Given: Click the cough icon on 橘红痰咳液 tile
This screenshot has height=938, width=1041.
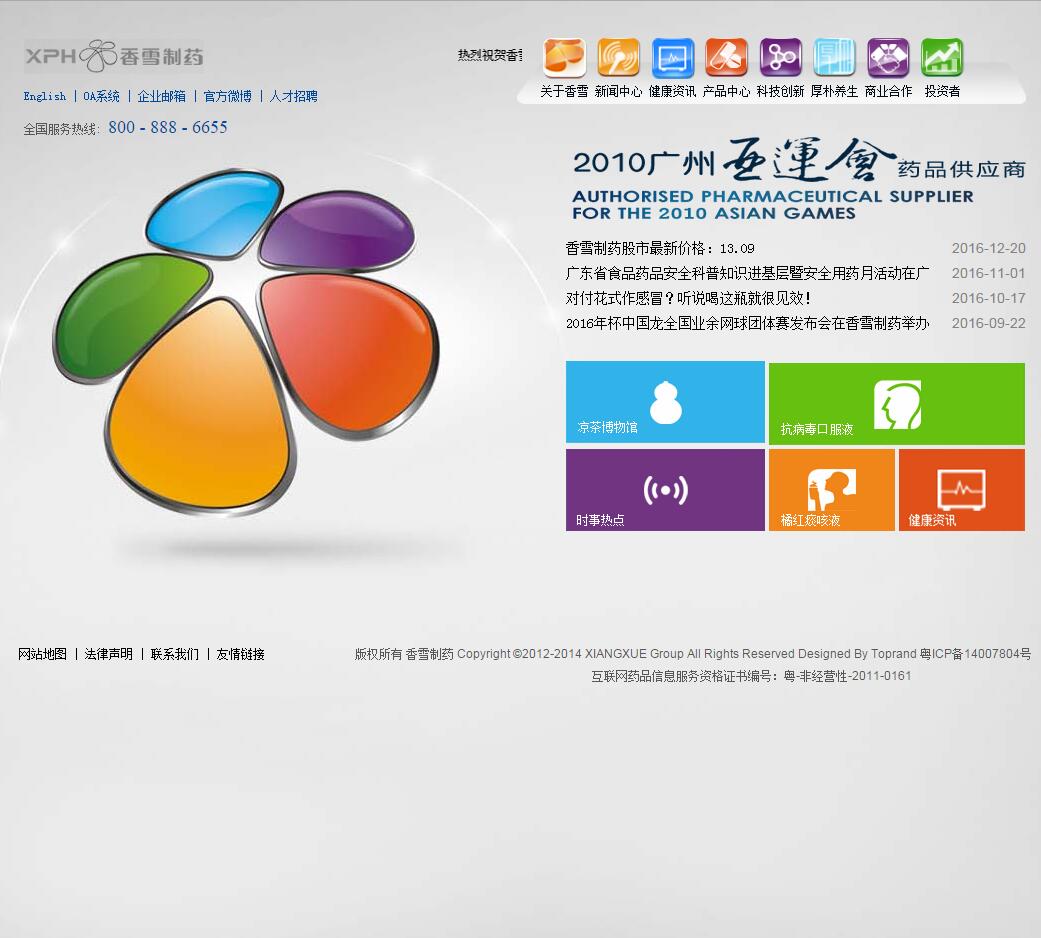Looking at the screenshot, I should (831, 489).
